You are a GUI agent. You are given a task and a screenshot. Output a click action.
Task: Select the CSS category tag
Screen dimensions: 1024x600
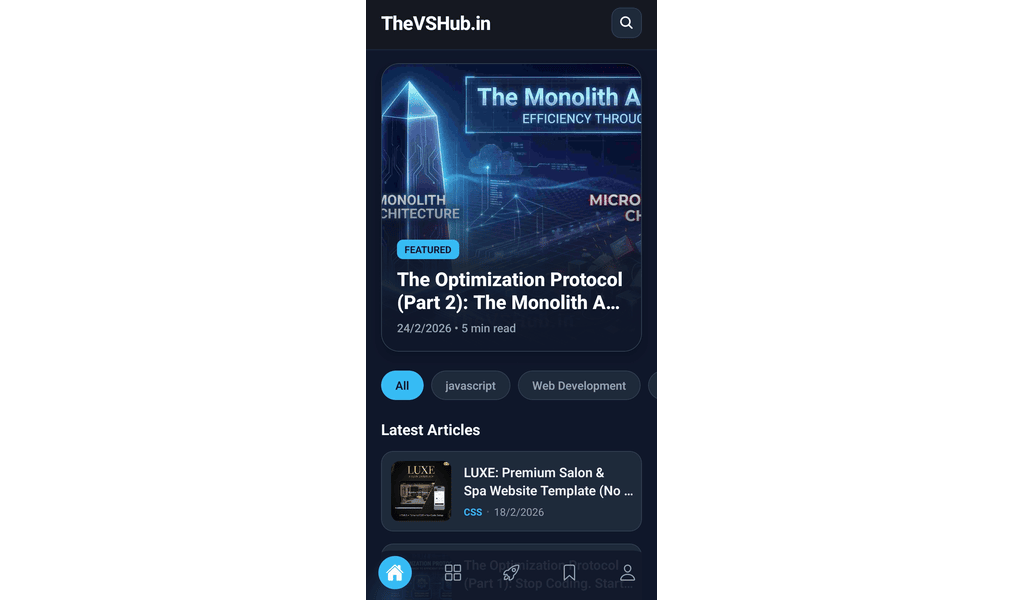(x=473, y=513)
